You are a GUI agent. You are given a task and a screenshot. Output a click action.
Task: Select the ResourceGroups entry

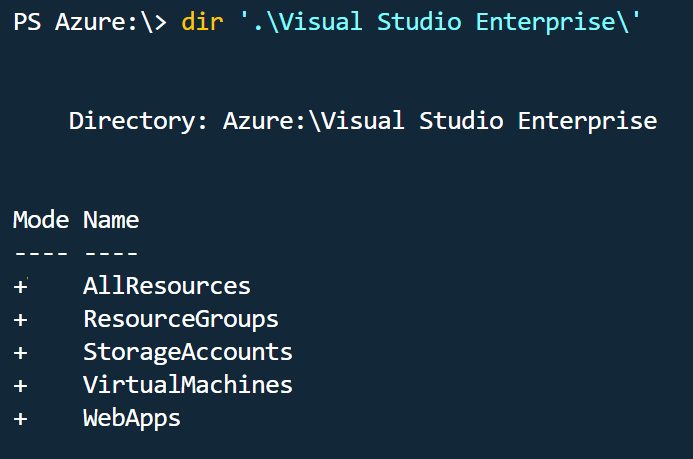tap(181, 319)
